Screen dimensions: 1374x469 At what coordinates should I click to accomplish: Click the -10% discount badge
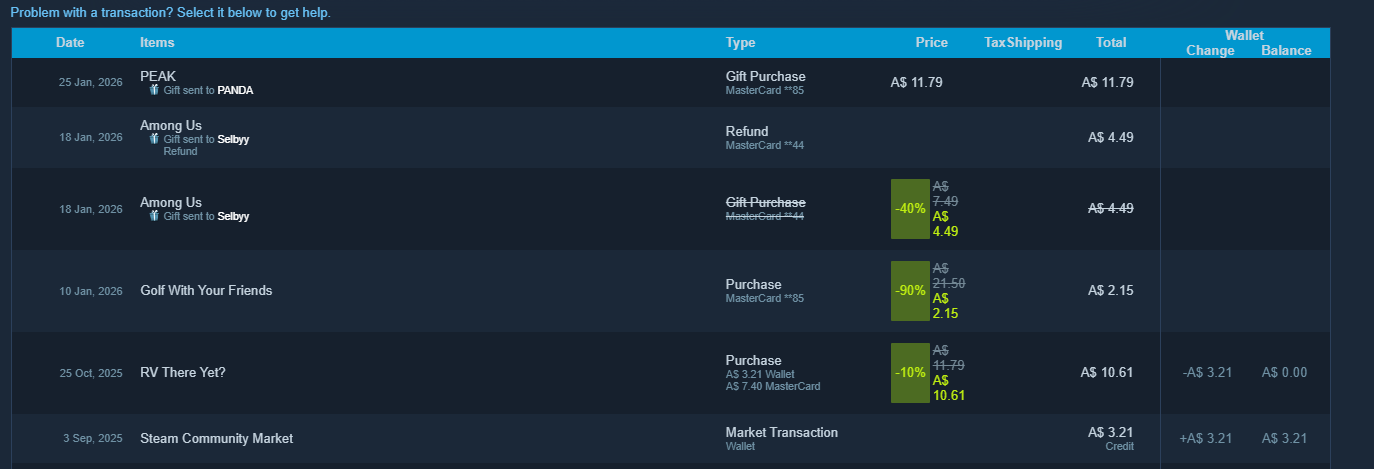click(910, 373)
